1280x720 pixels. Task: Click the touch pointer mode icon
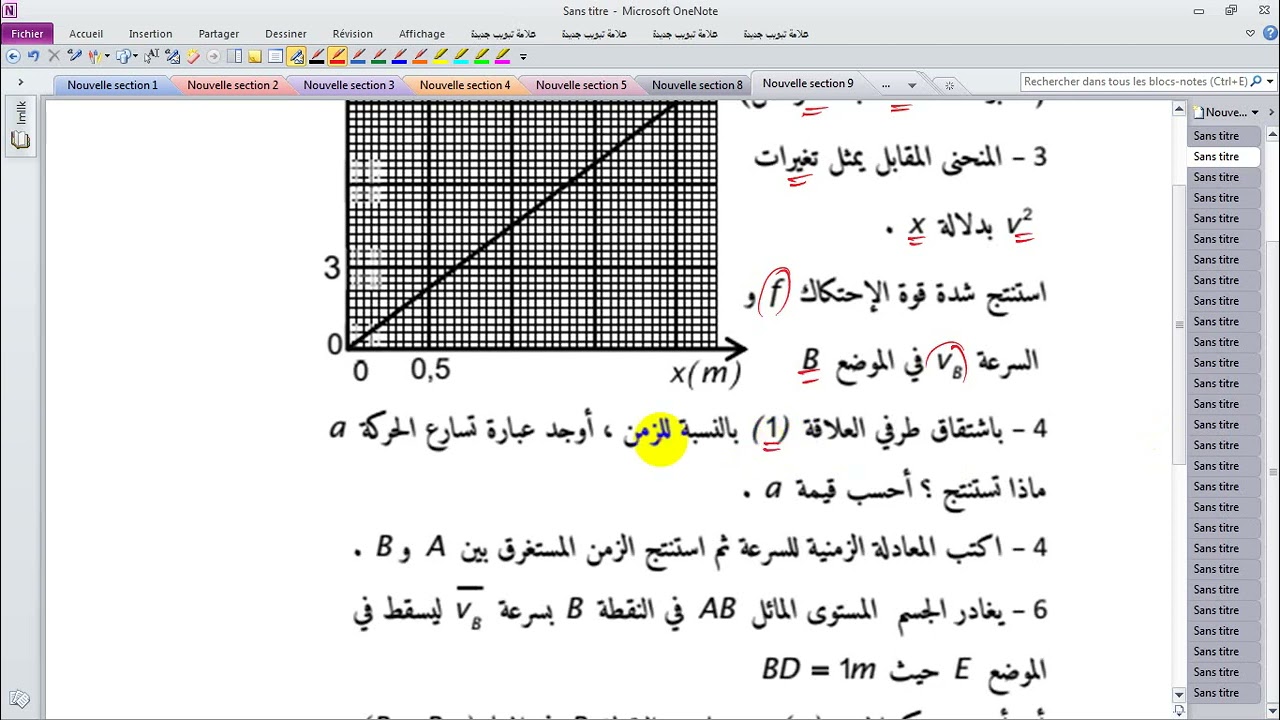coord(123,57)
